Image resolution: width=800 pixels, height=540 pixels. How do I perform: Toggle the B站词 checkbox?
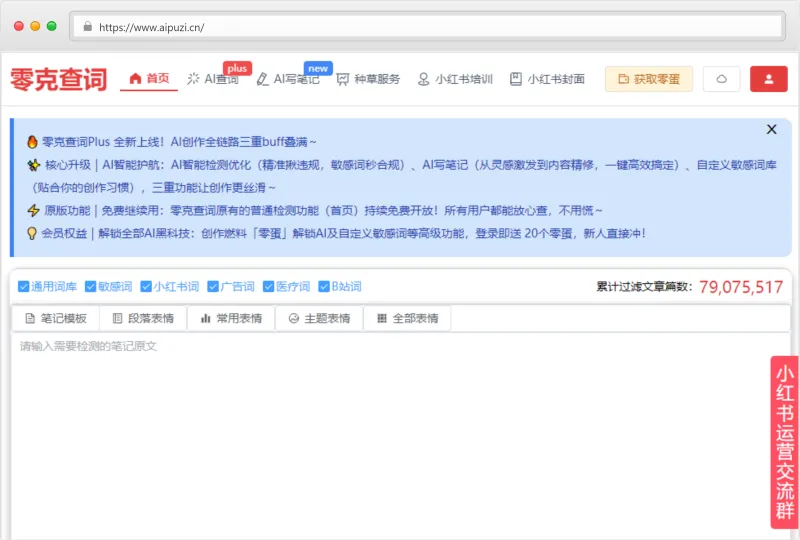pyautogui.click(x=324, y=286)
